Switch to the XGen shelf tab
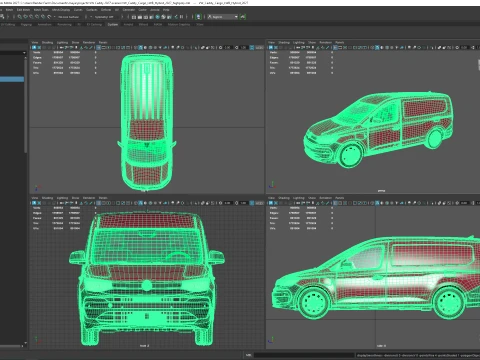Screen dimensions: 480x360 [x=200, y=24]
